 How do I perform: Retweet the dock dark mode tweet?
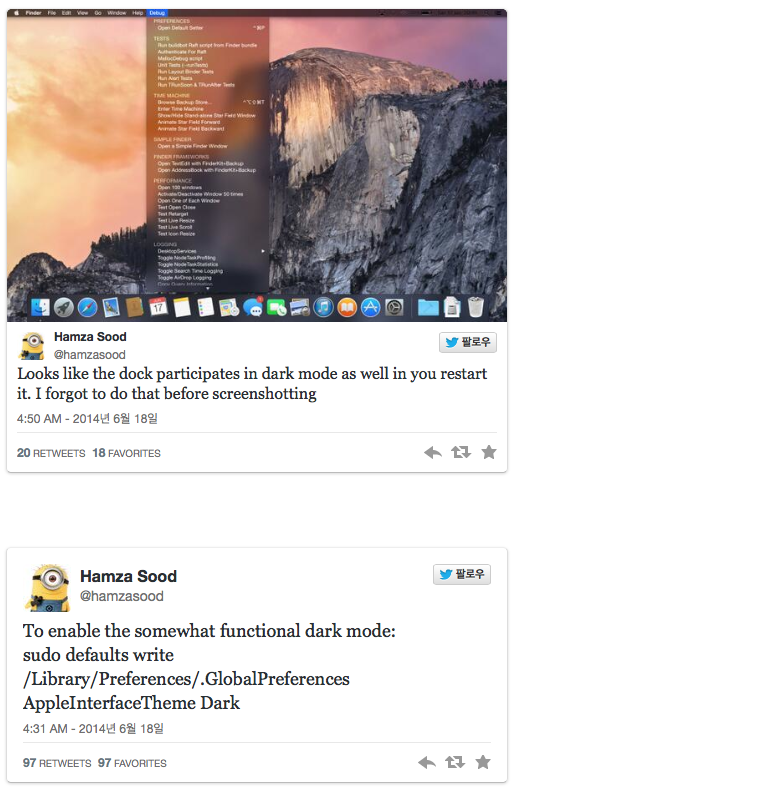460,452
